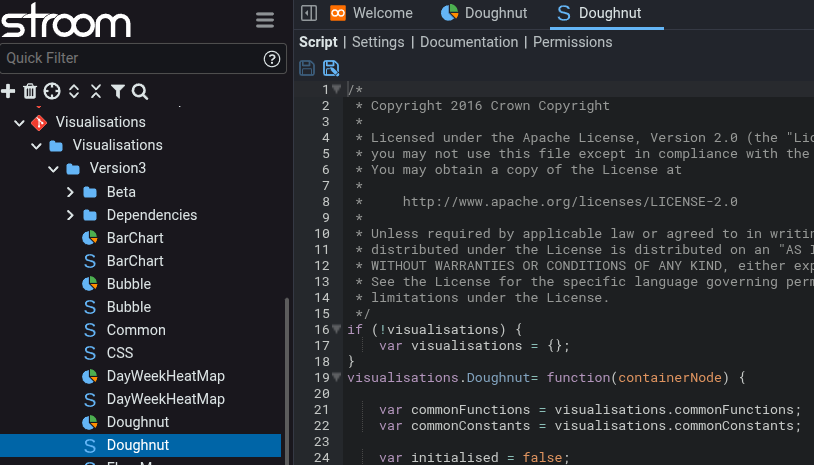Click the explorer tree vertical scrollbar
The height and width of the screenshot is (465, 814).
[x=287, y=379]
